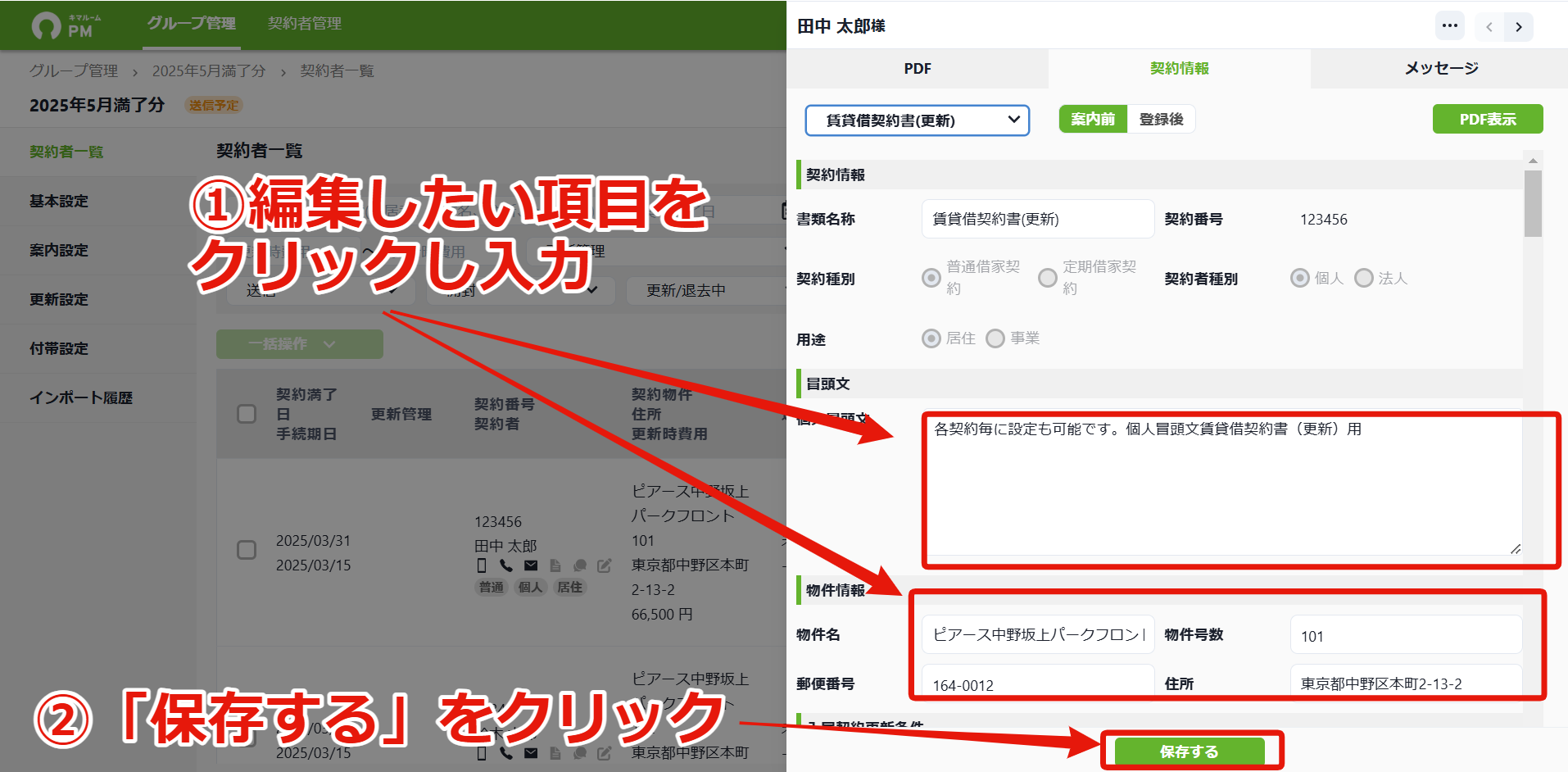This screenshot has height=772, width=1568.
Task: Click the 送信予定 status badge
Action: point(214,106)
